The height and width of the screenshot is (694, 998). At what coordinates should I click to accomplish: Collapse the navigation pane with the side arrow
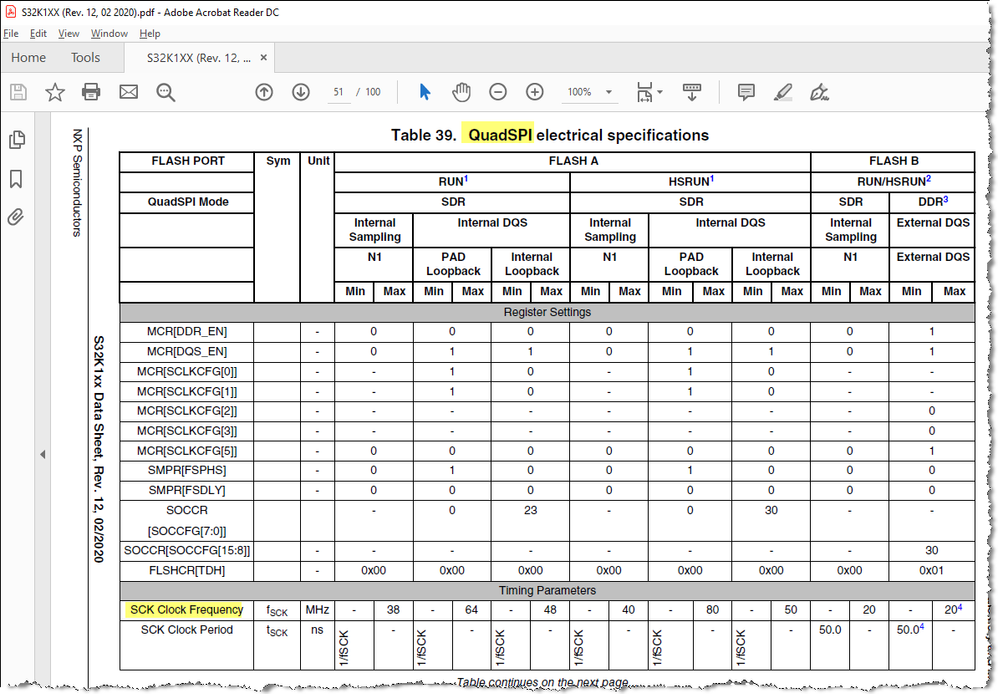[43, 453]
